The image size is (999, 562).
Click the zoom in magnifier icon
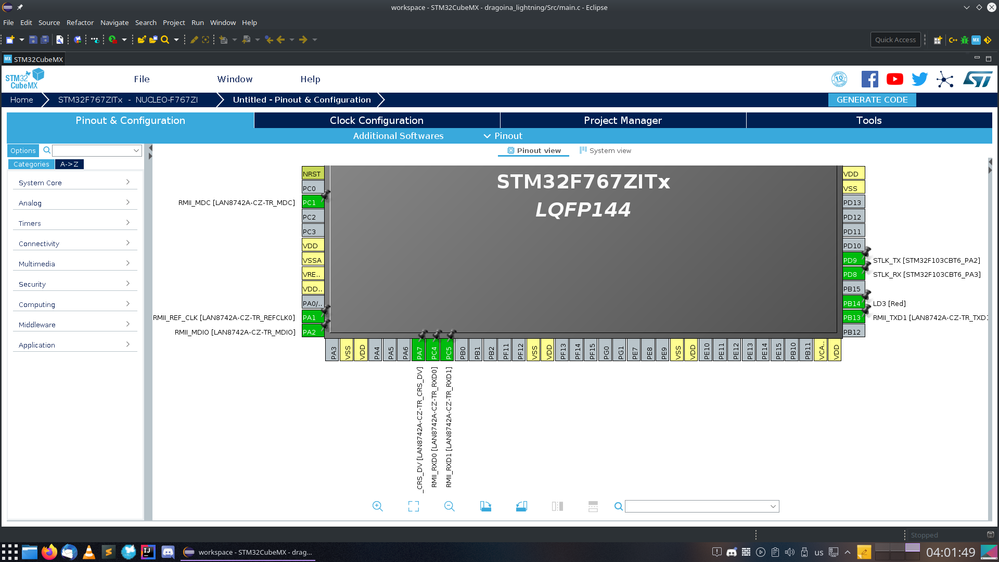coord(377,506)
